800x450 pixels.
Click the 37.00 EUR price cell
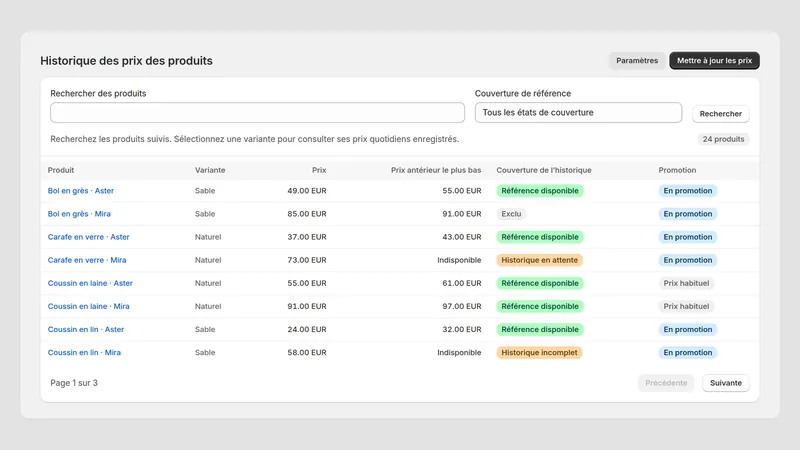tap(307, 237)
